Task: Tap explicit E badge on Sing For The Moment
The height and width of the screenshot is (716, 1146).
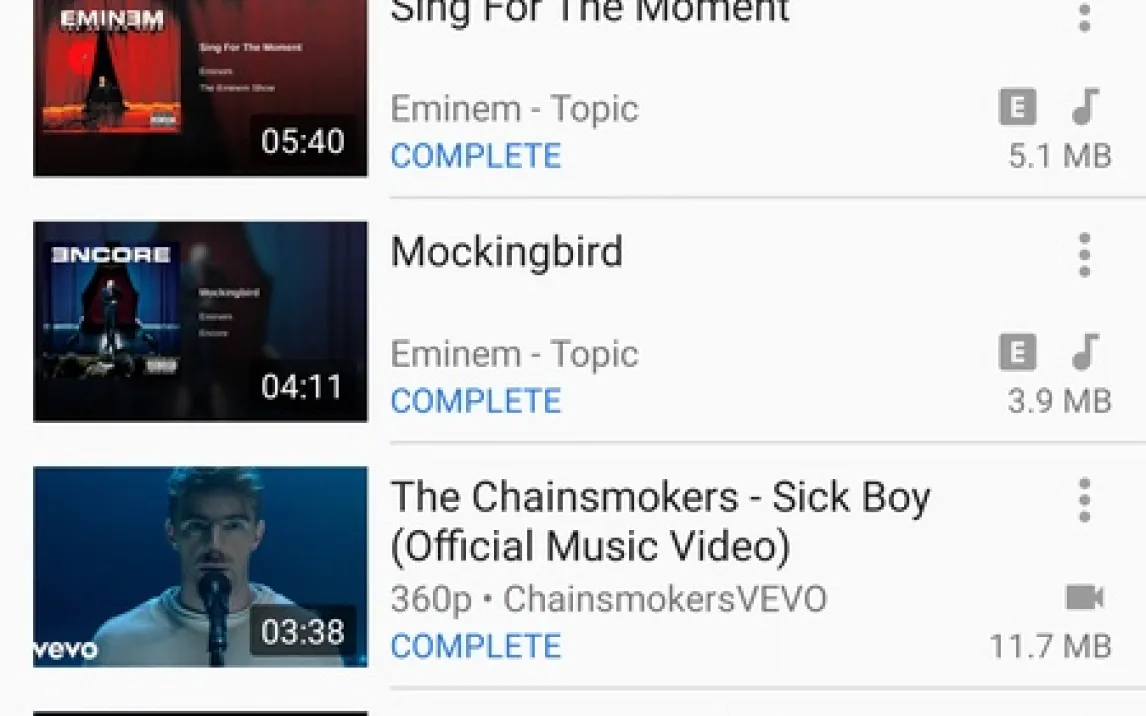Action: [x=1017, y=107]
